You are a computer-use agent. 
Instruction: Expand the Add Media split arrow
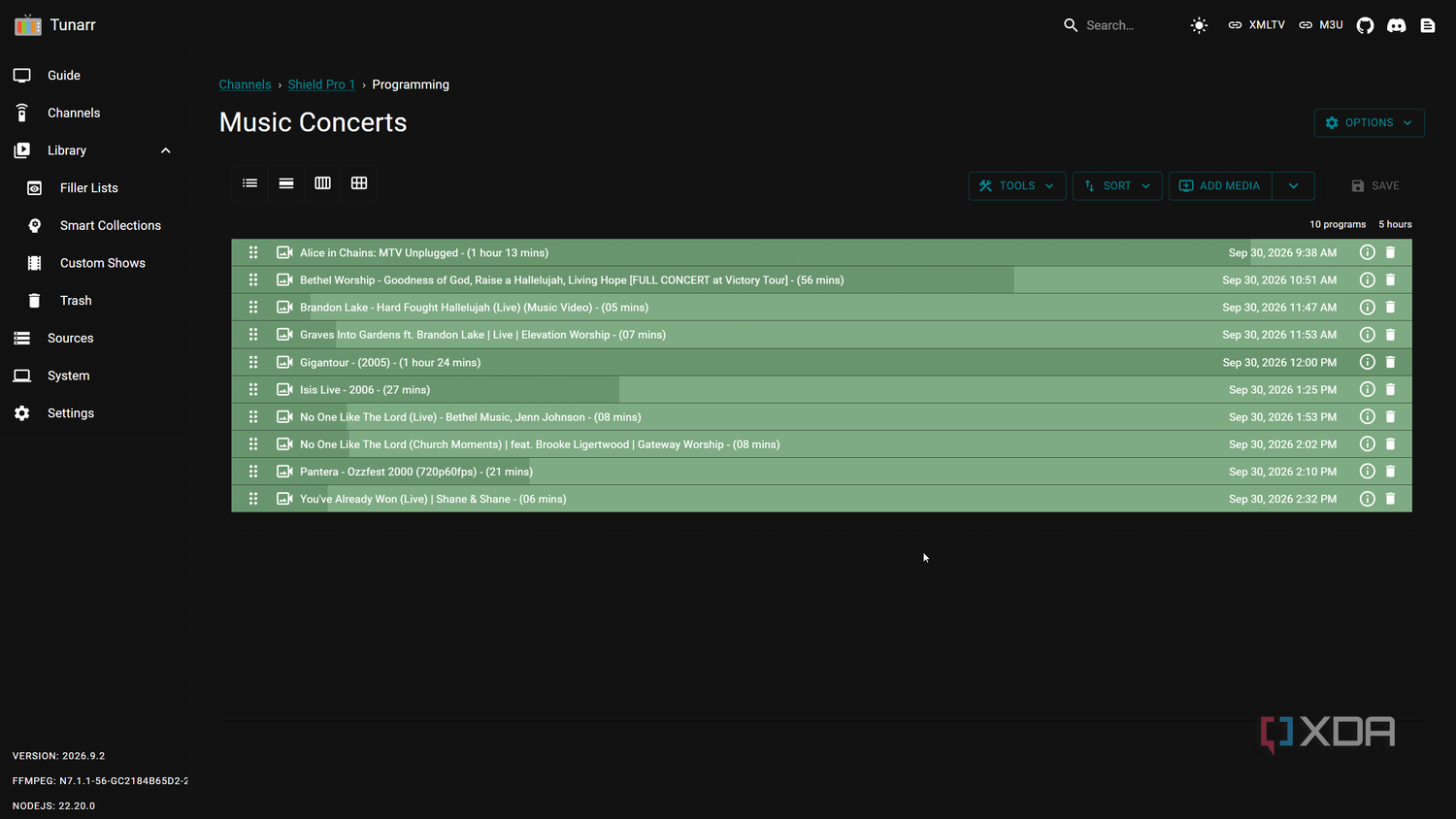point(1293,185)
